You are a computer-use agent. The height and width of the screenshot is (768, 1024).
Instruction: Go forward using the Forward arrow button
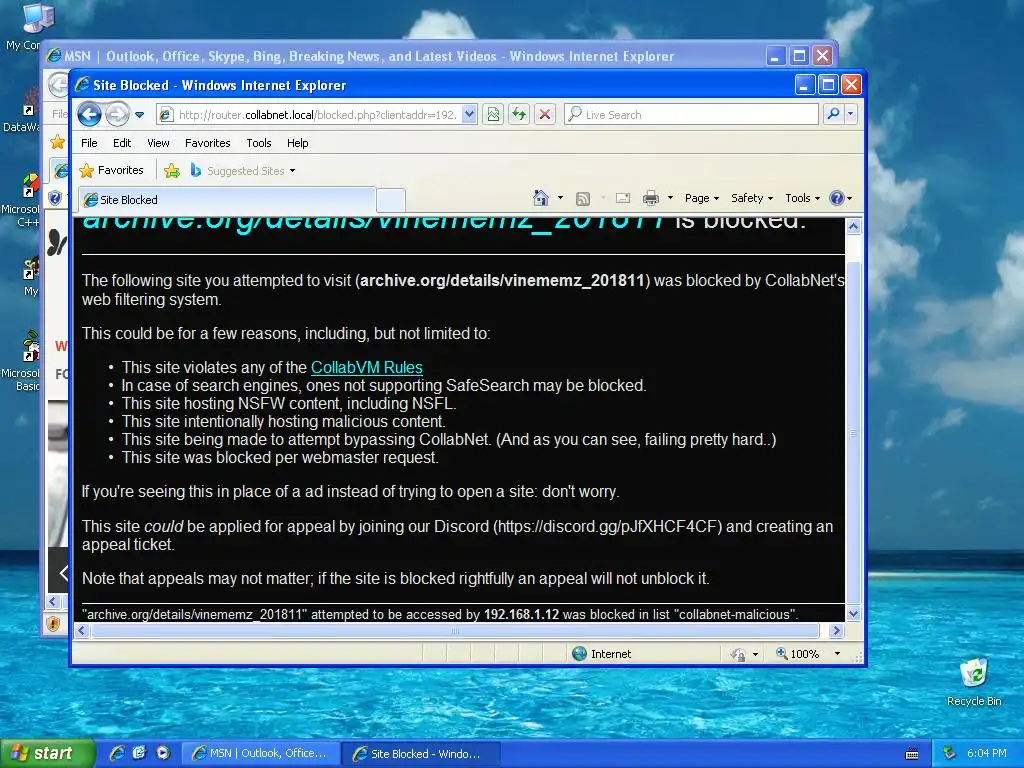pyautogui.click(x=118, y=114)
